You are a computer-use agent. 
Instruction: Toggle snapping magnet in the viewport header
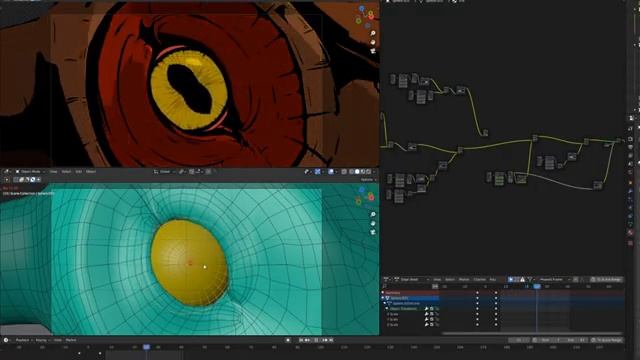click(x=191, y=171)
